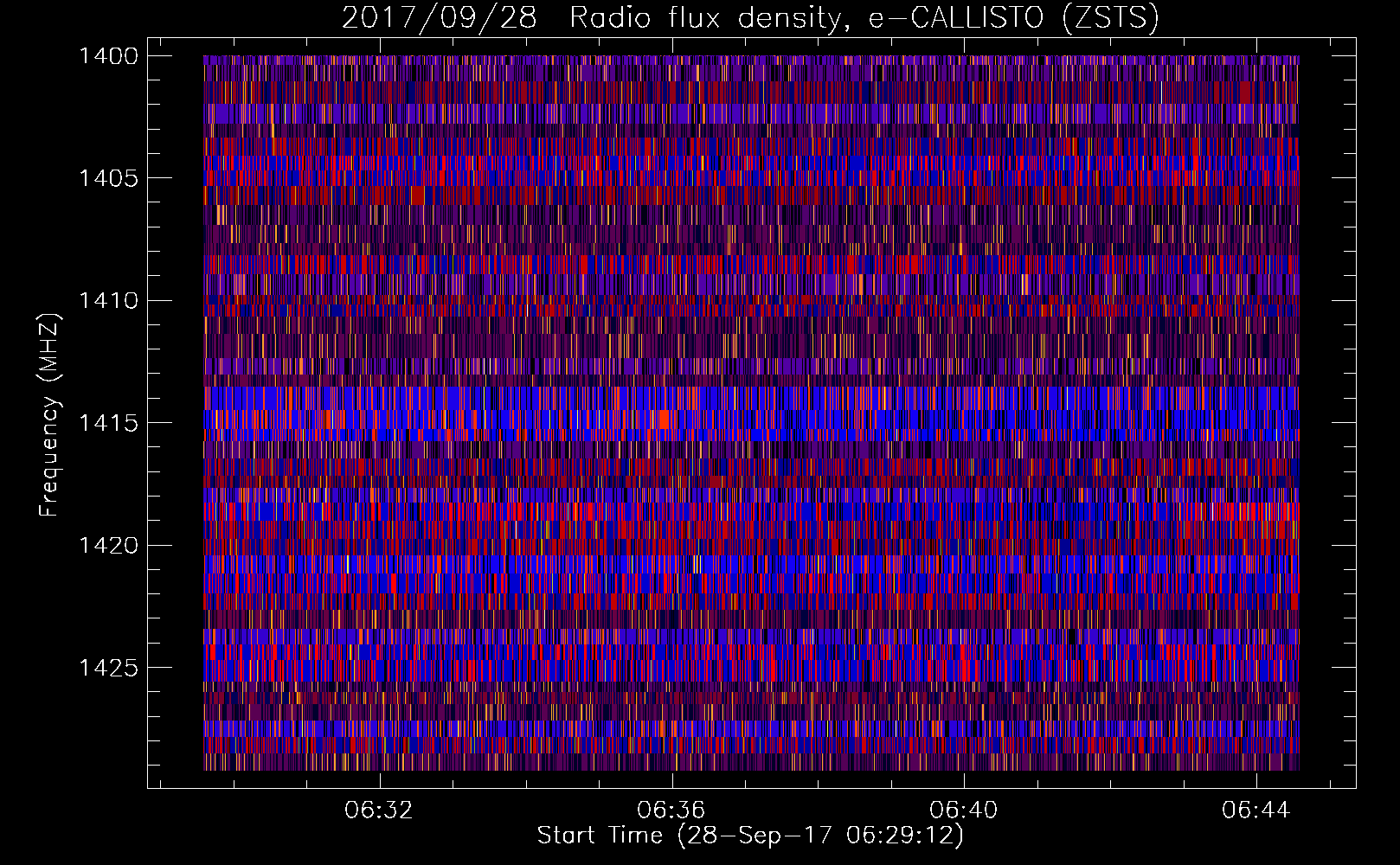The height and width of the screenshot is (865, 1400).
Task: Select the 1425 frequency tick label
Action: [x=108, y=668]
